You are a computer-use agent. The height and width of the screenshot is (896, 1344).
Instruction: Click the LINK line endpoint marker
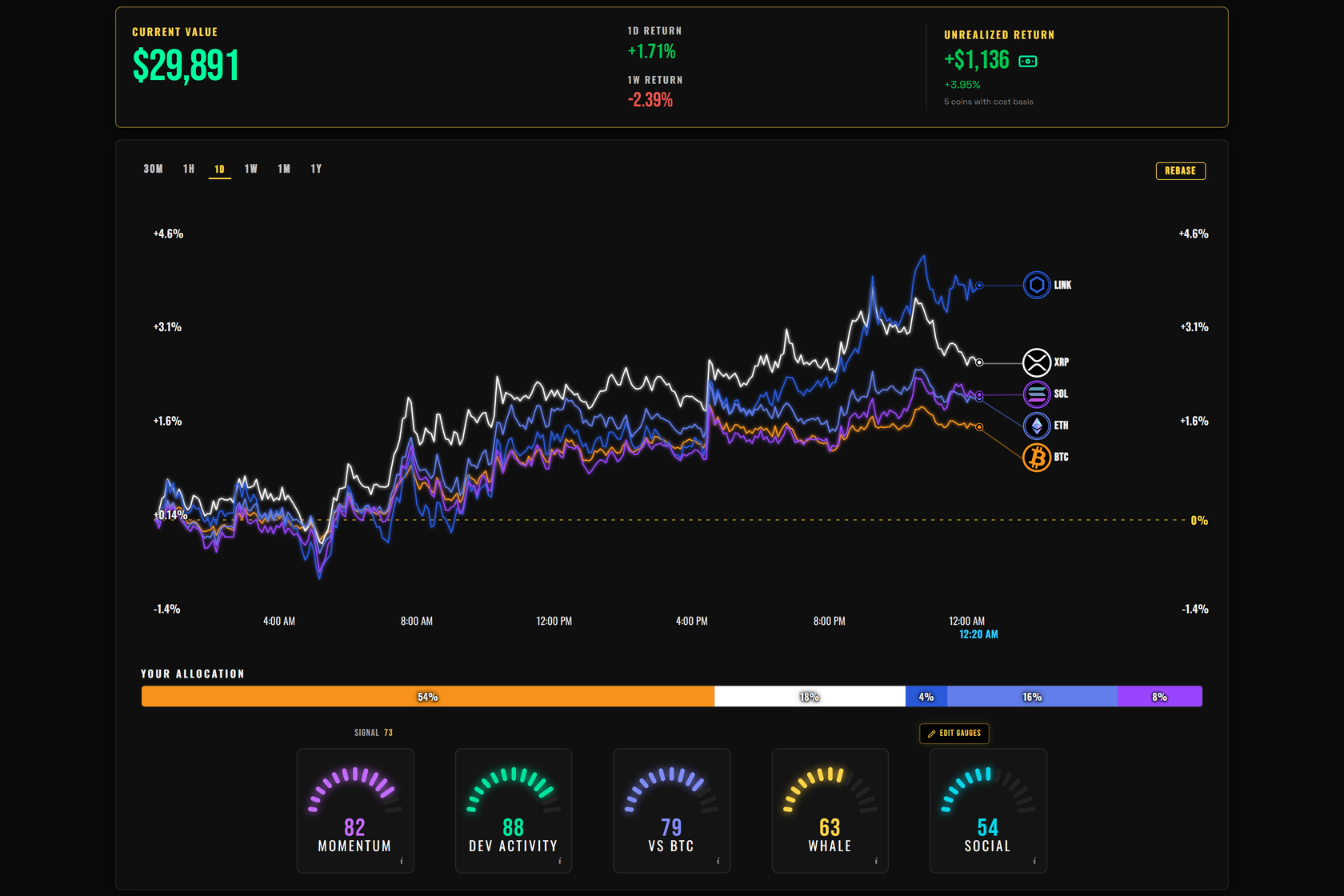[979, 286]
